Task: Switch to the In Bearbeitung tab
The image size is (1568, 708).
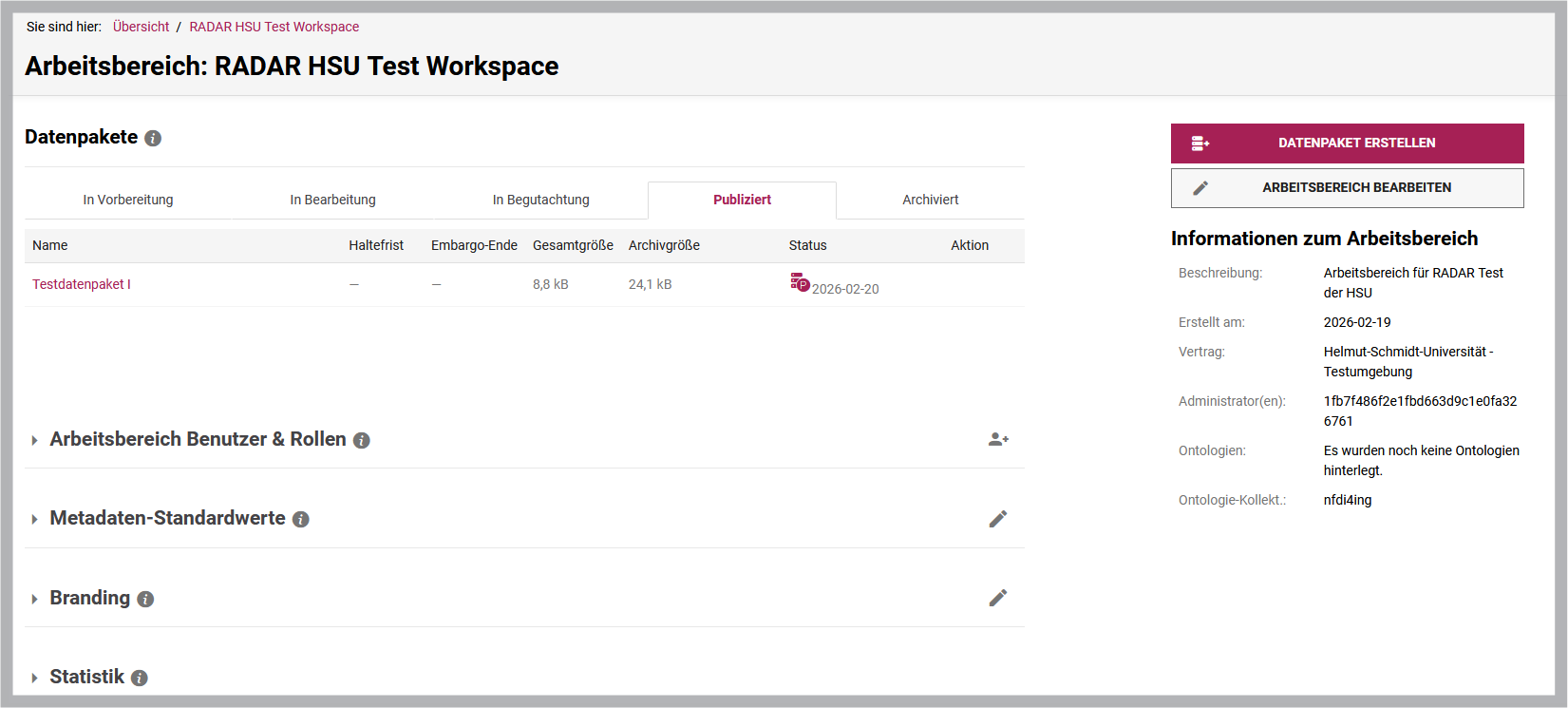Action: click(333, 200)
